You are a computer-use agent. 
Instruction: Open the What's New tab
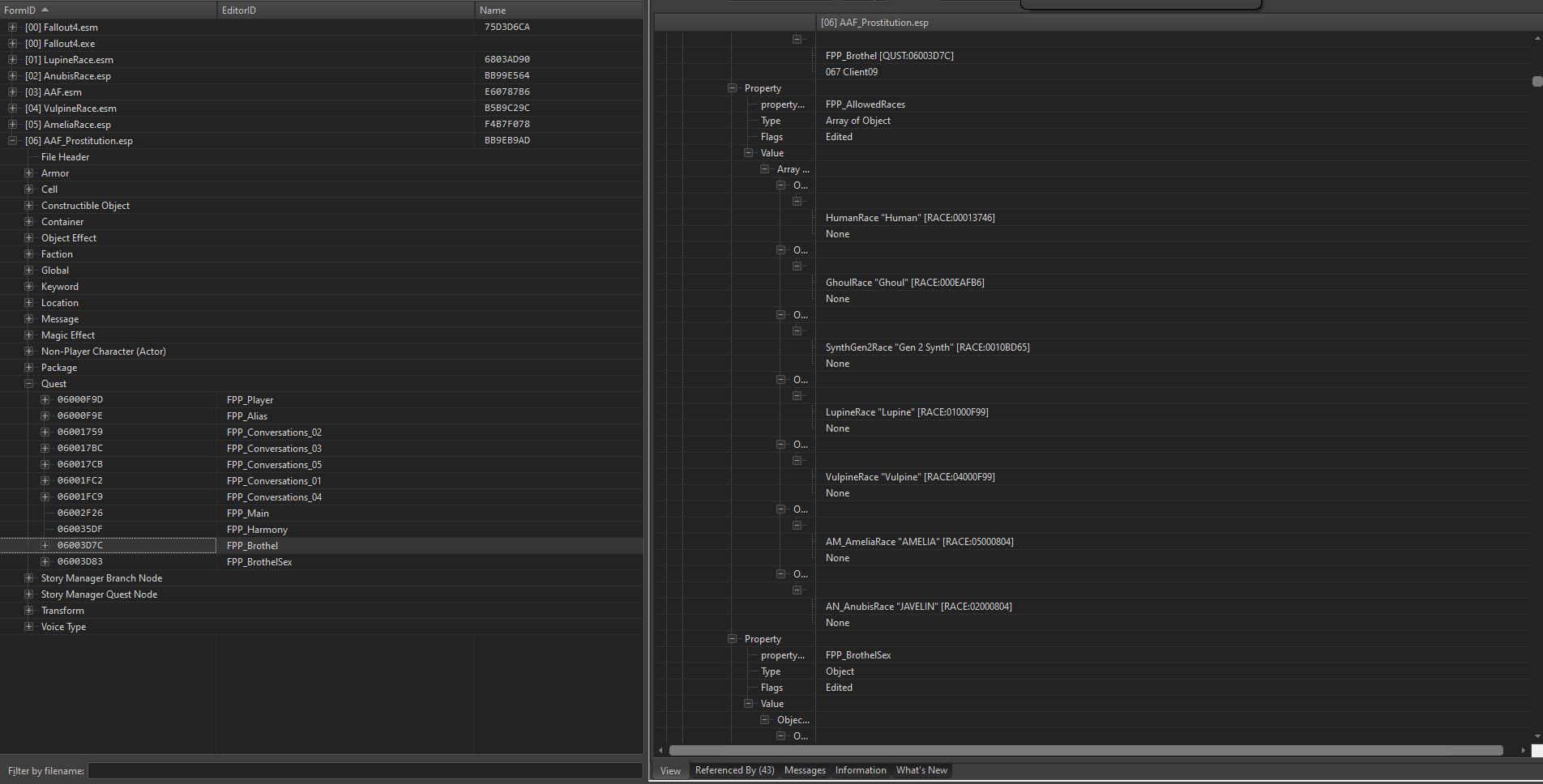click(x=921, y=770)
